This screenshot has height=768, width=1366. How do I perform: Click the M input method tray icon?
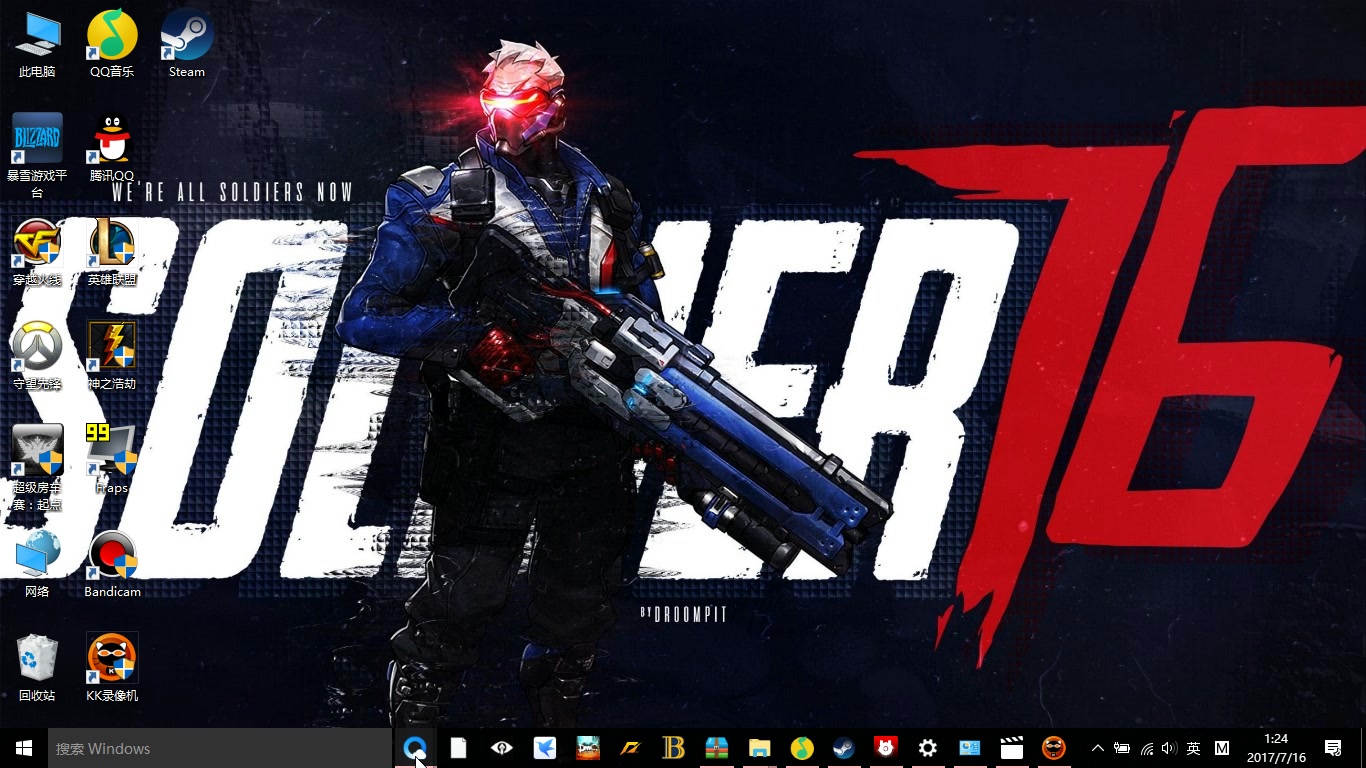coord(1221,748)
